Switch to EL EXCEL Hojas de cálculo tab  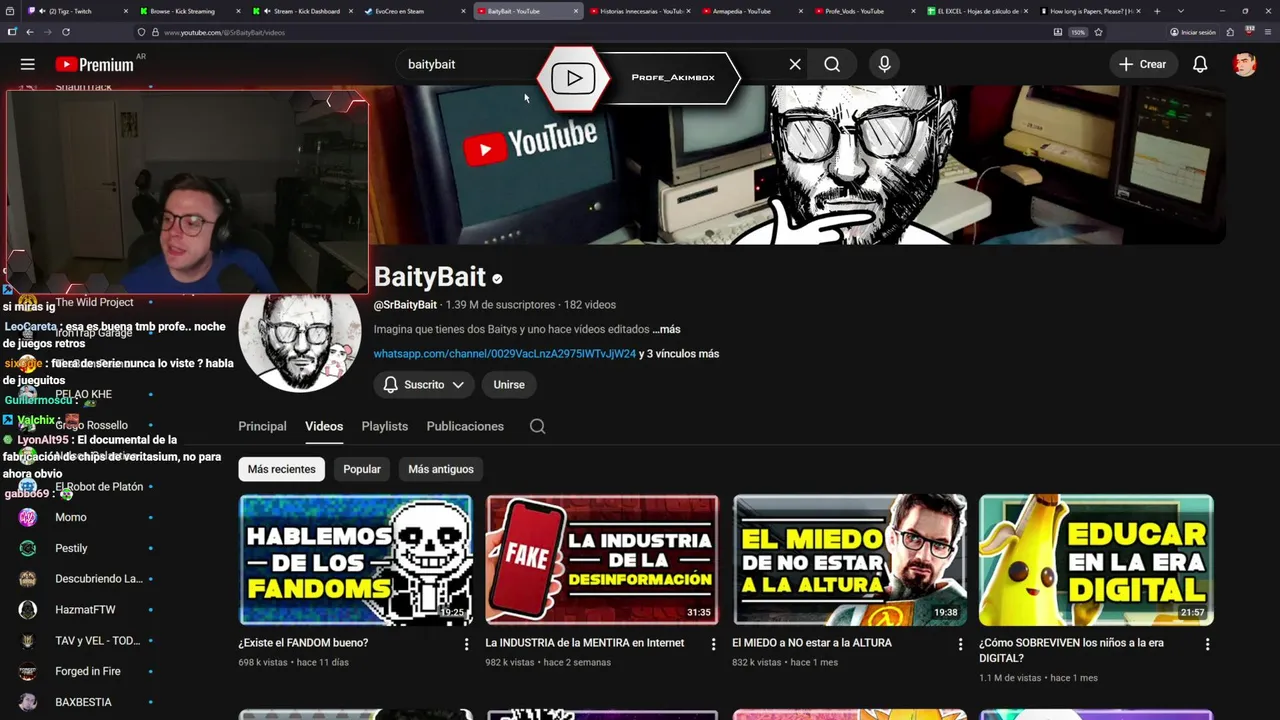pos(978,11)
